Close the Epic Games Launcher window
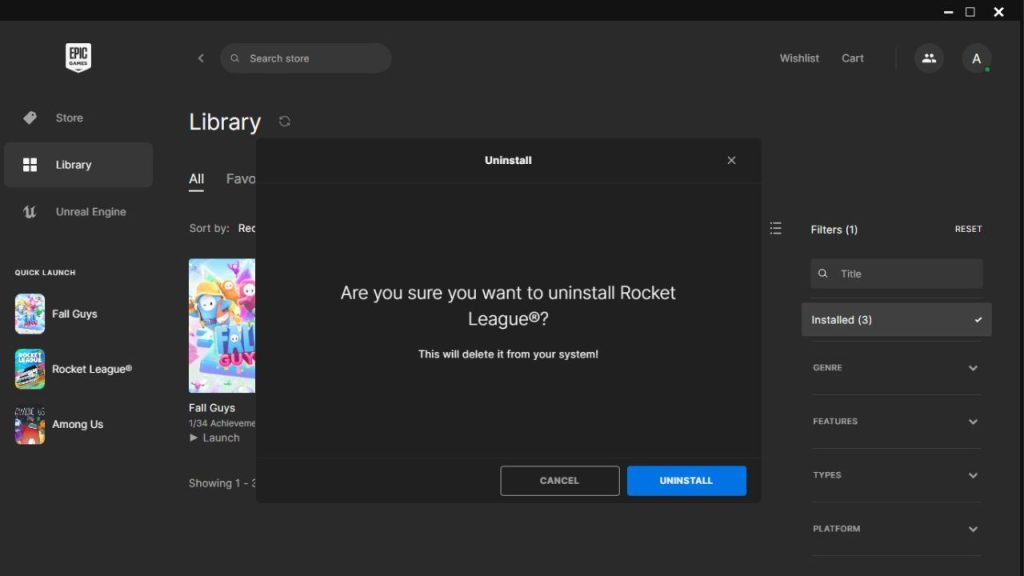The width and height of the screenshot is (1024, 576). (999, 12)
